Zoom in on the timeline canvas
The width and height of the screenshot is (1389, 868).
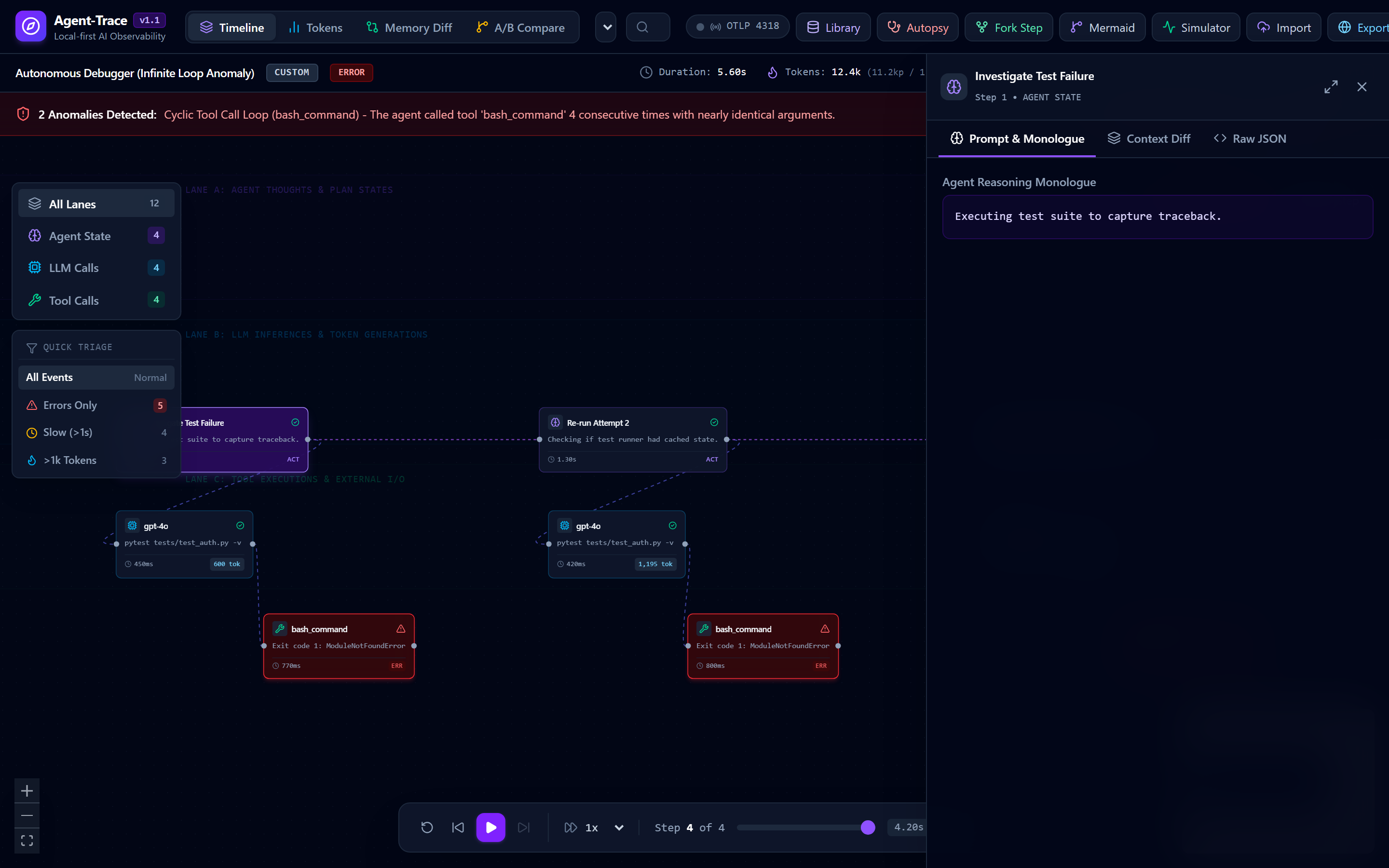[27, 791]
